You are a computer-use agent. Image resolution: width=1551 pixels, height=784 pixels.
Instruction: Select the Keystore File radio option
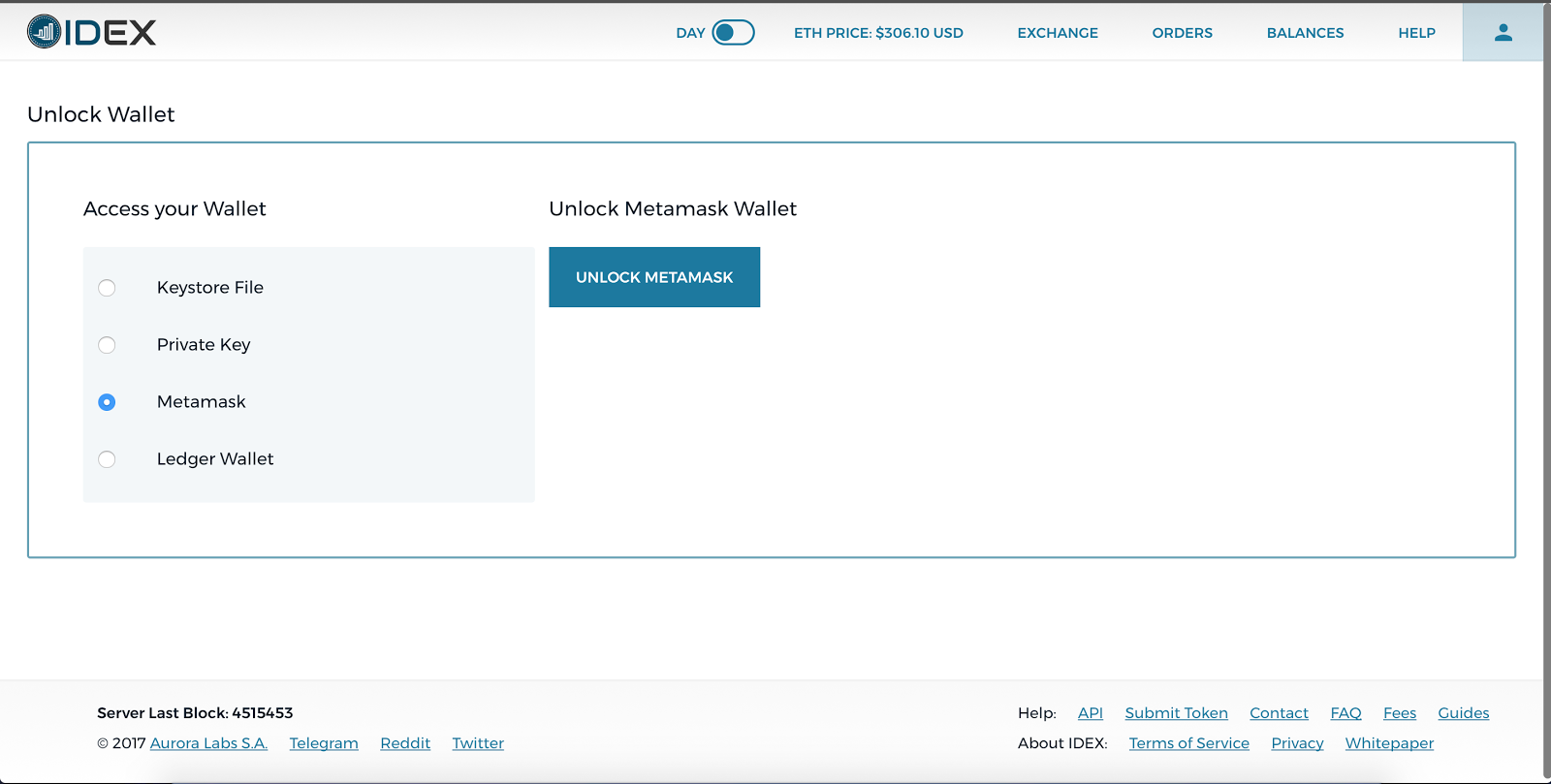tap(107, 288)
